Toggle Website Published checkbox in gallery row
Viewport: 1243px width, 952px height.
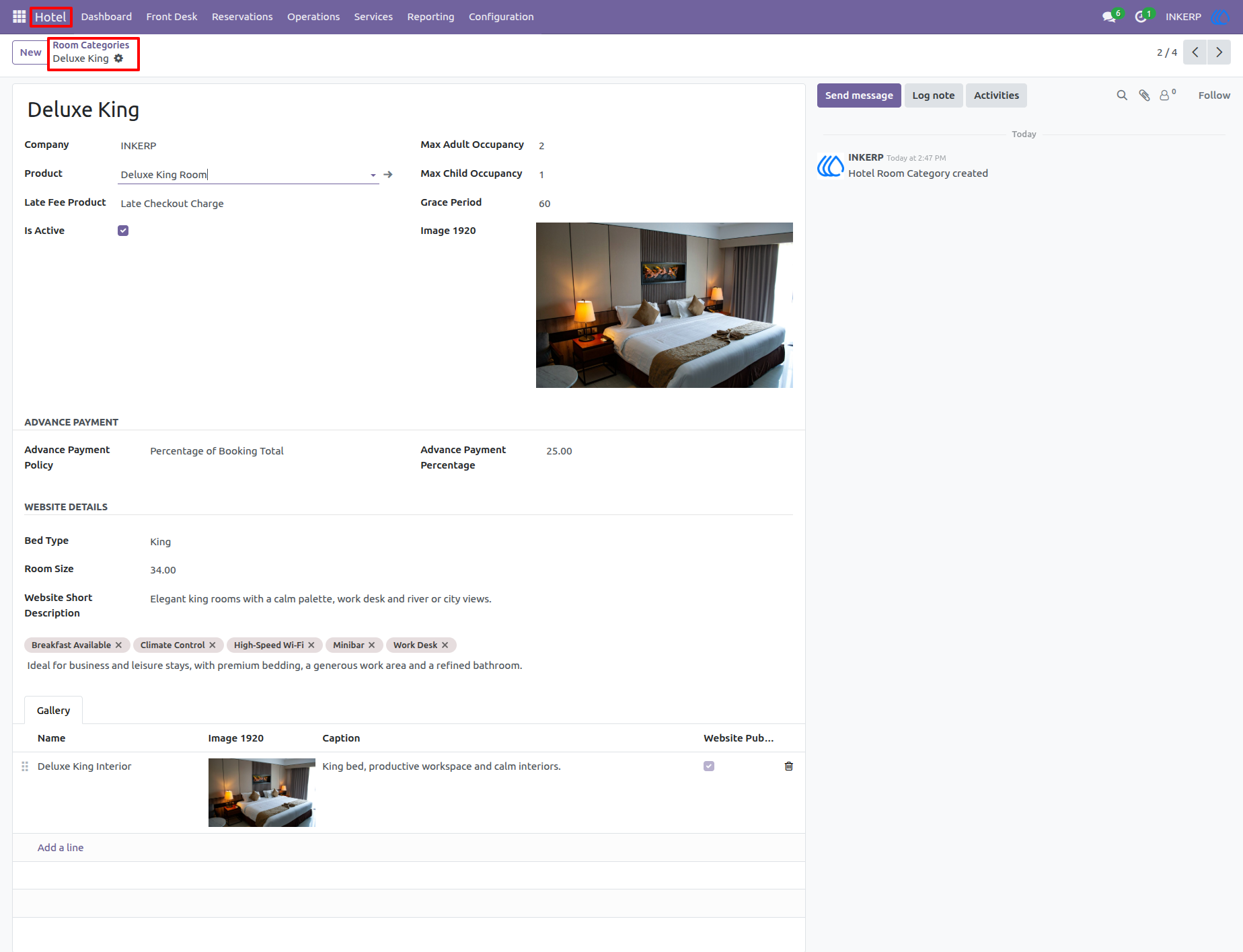coord(709,766)
